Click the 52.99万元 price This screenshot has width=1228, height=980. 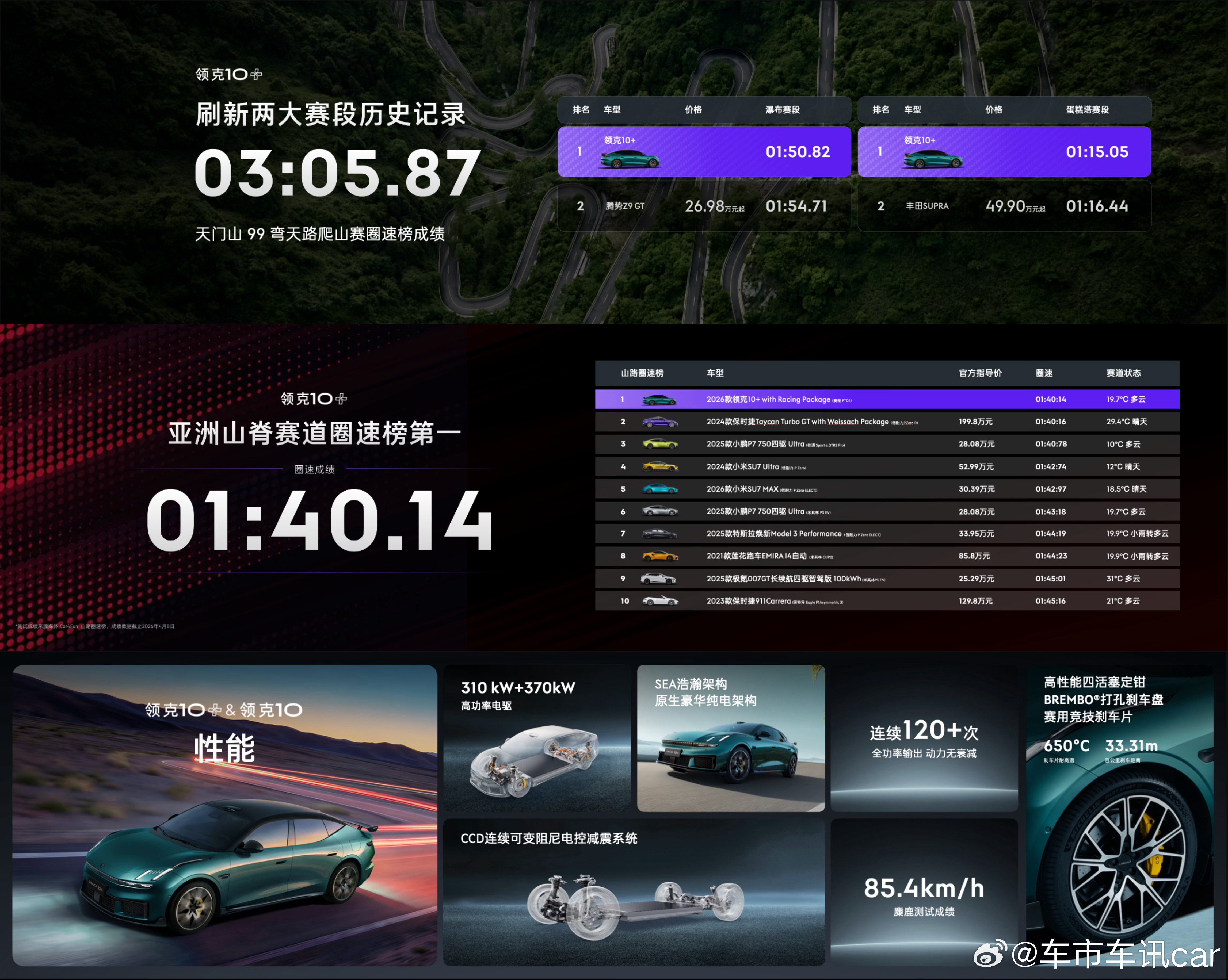(976, 467)
